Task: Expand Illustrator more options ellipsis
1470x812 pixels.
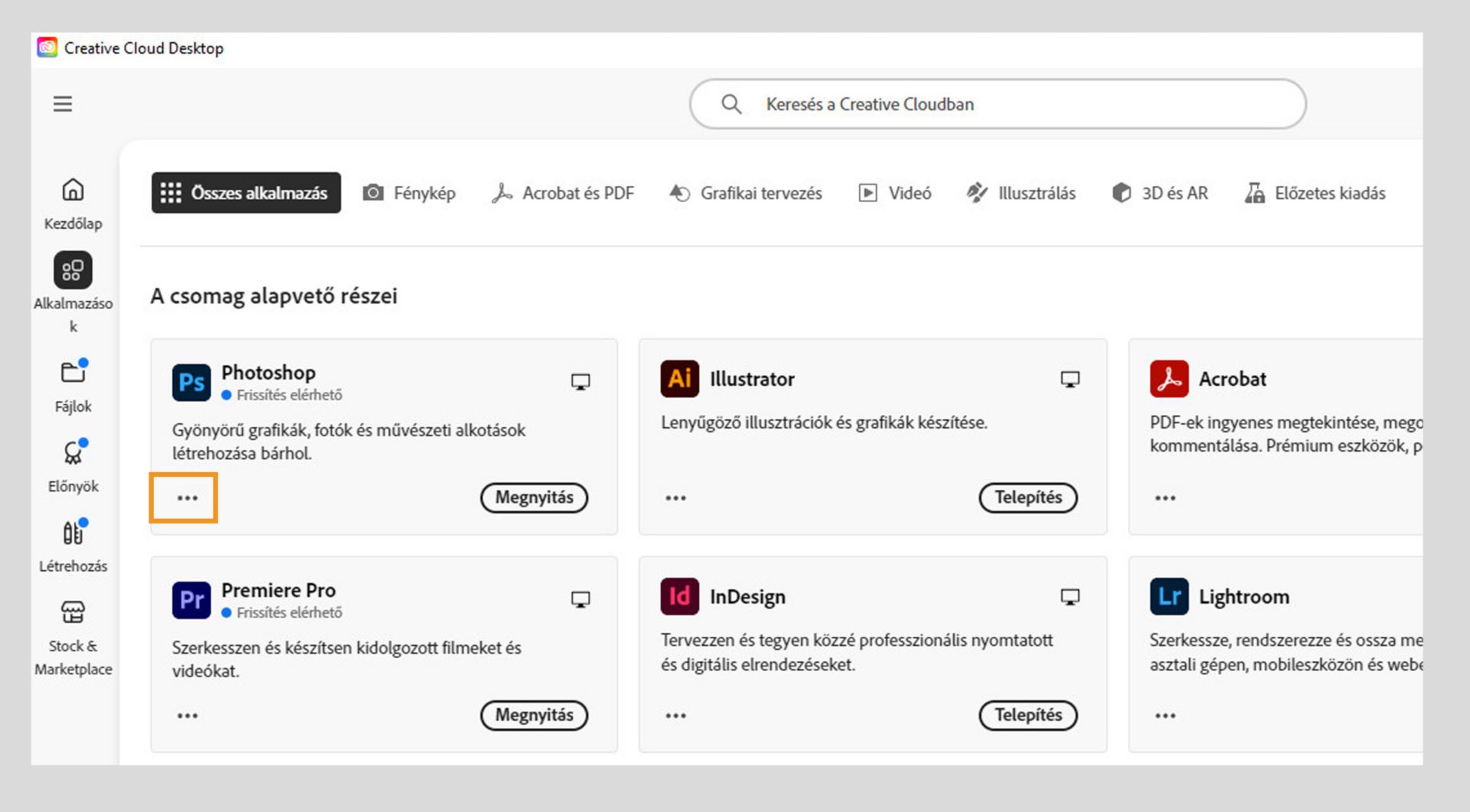Action: tap(675, 498)
